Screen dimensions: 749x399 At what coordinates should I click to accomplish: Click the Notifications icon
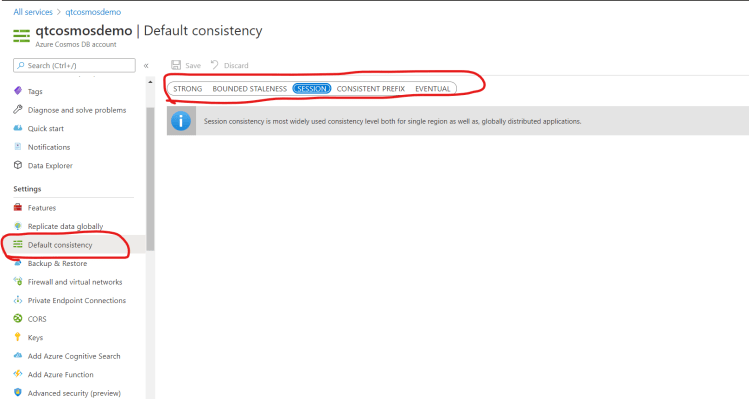(18, 147)
